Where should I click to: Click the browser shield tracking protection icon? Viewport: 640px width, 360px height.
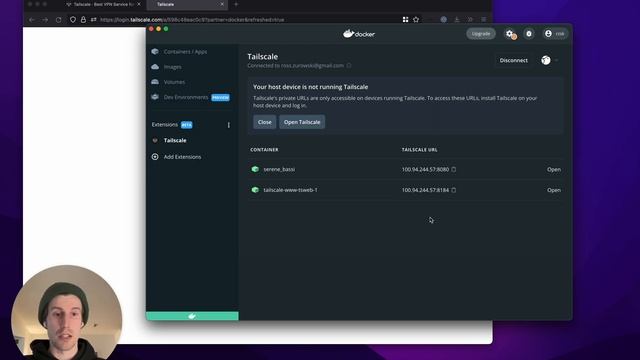tap(73, 20)
